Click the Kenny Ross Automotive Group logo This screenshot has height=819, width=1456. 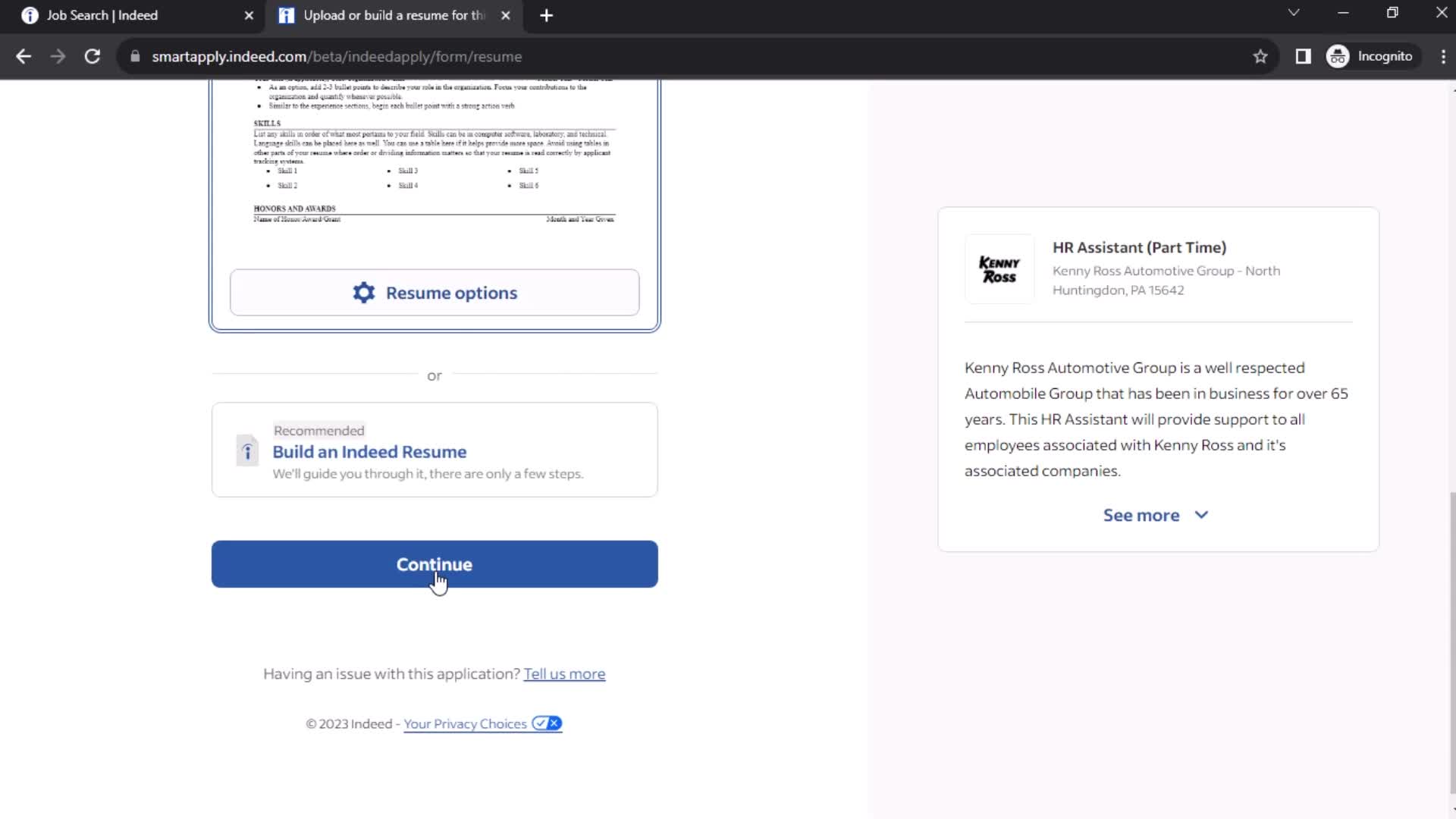pos(1000,270)
